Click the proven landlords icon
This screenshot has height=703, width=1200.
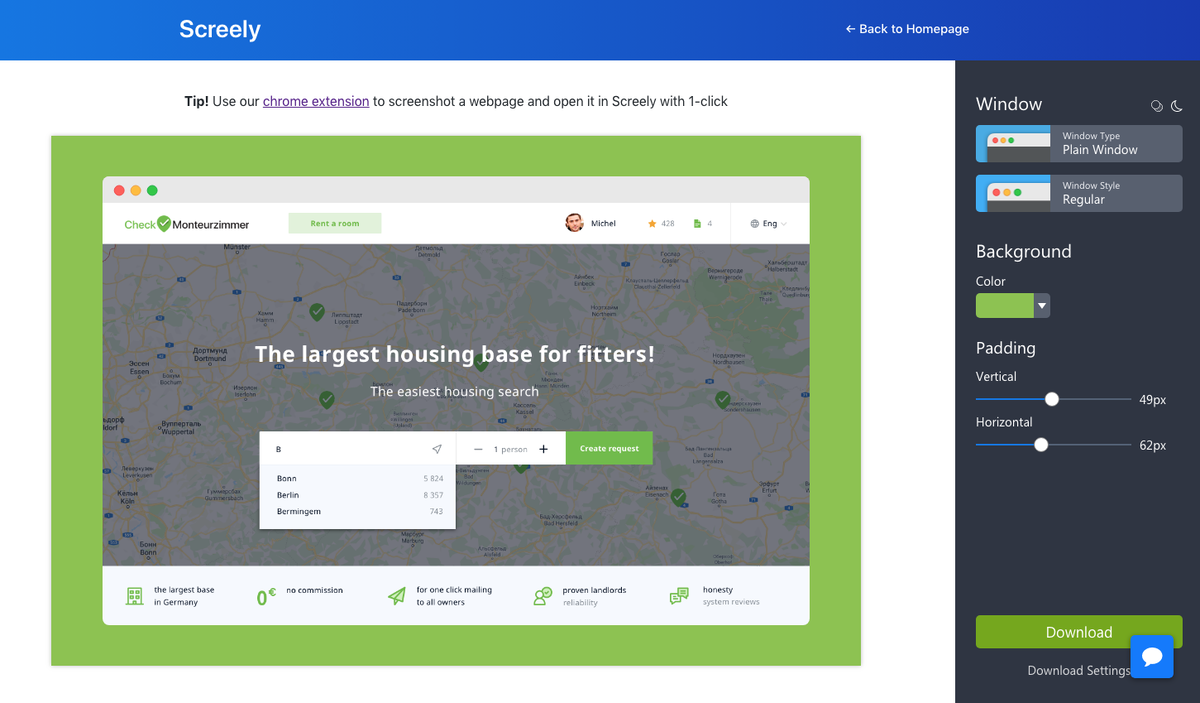[543, 596]
